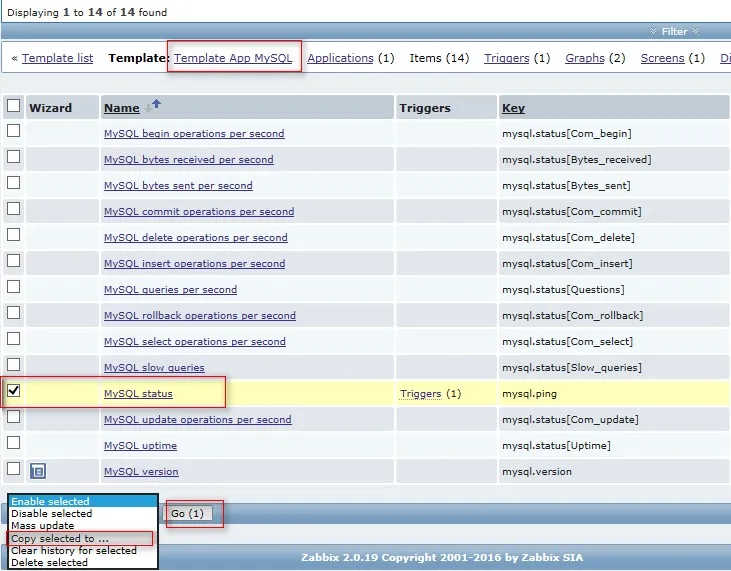Check the MySQL bytes received per second checkbox
Screen dimensions: 731x571
pos(14,157)
